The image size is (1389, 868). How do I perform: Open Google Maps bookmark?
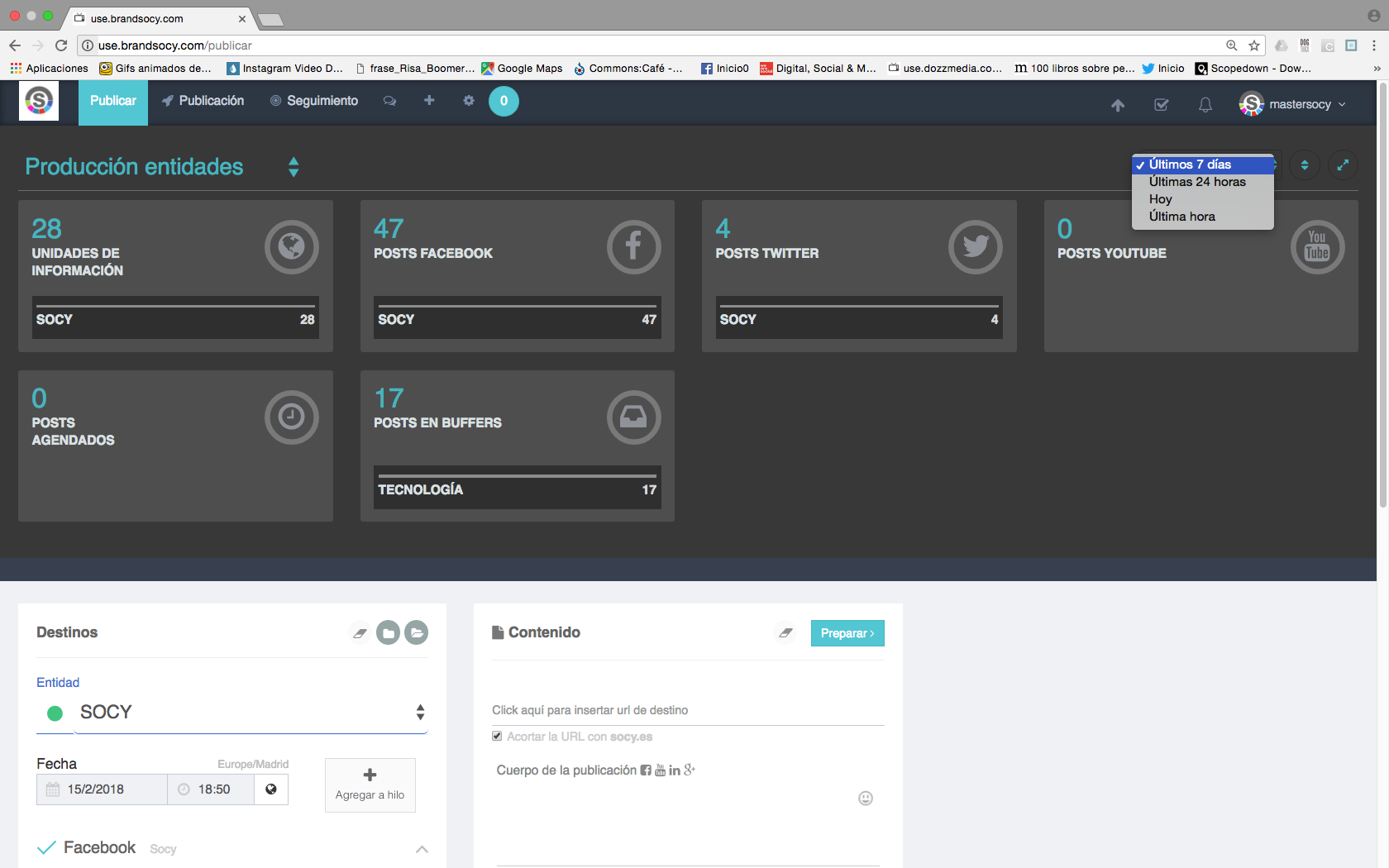522,69
